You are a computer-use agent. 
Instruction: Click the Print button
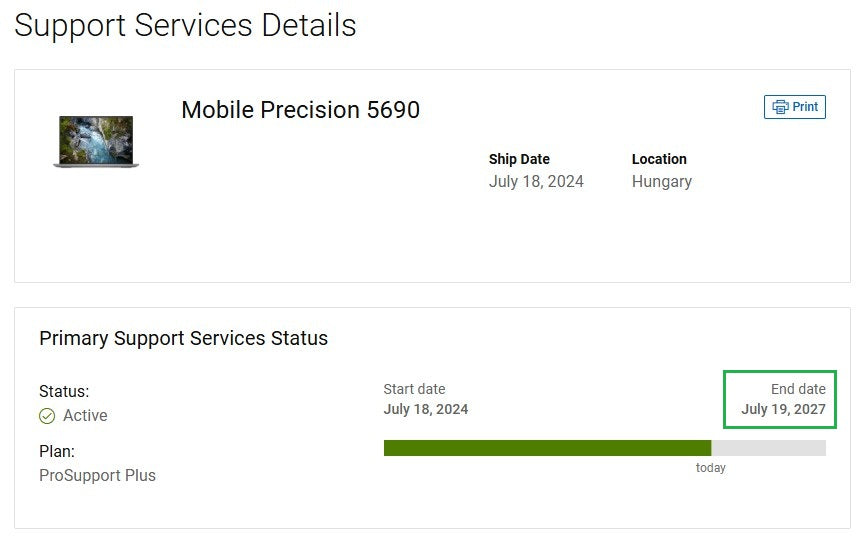tap(795, 107)
